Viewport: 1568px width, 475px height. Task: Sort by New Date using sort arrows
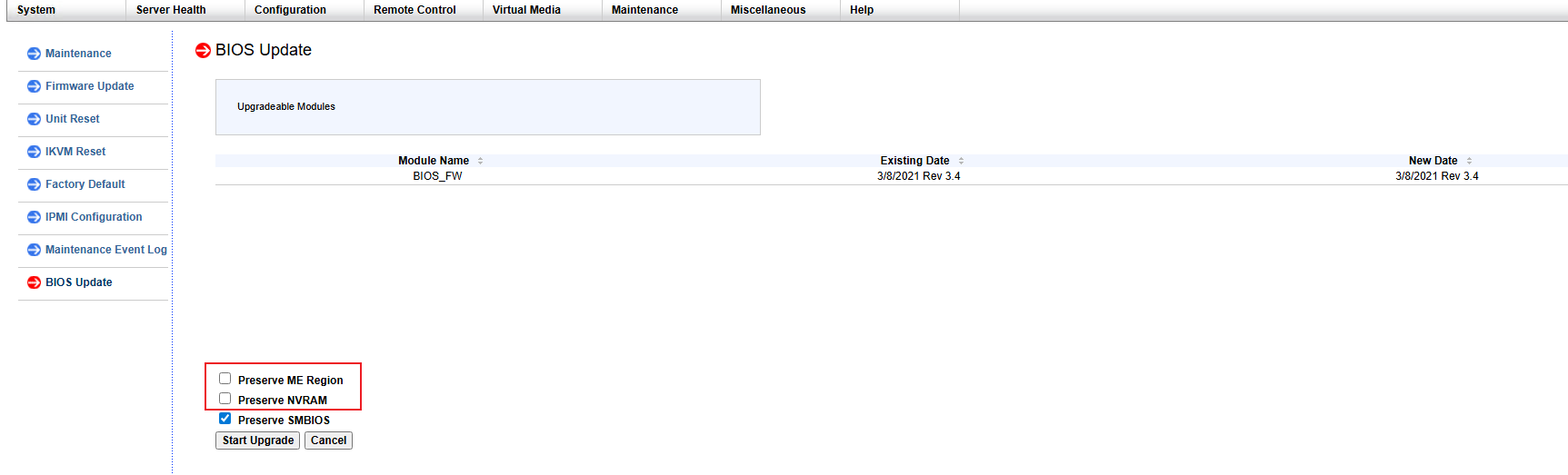(x=1469, y=161)
